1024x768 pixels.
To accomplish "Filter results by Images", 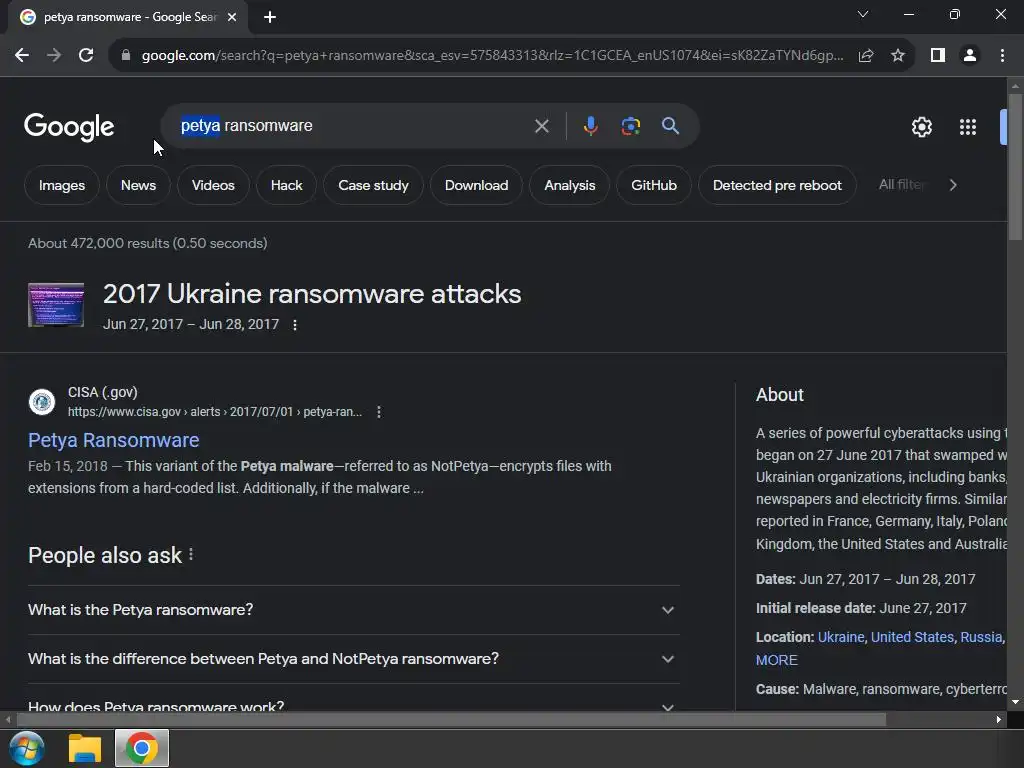I will (62, 185).
